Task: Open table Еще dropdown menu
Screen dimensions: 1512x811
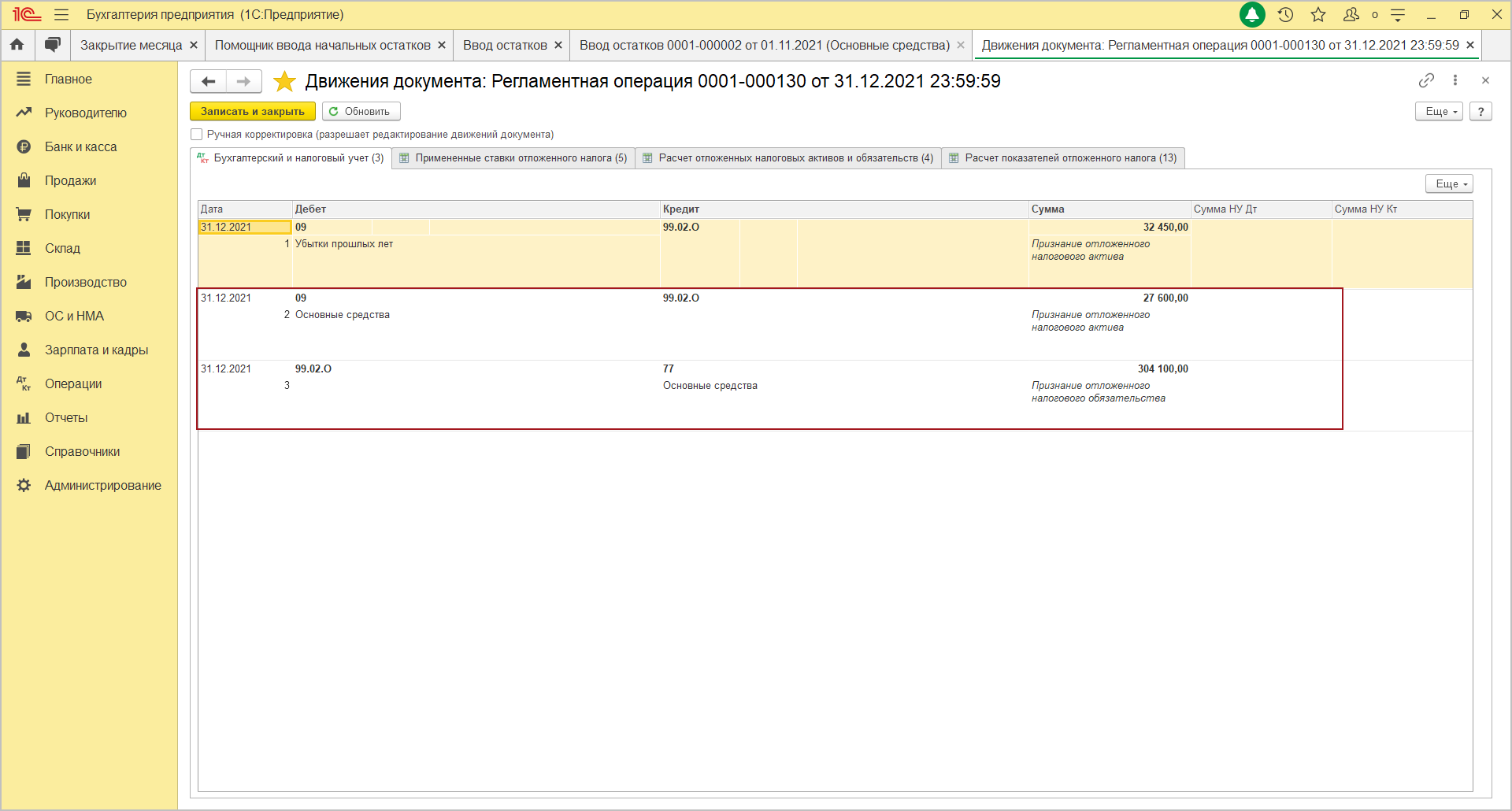Action: pyautogui.click(x=1449, y=183)
